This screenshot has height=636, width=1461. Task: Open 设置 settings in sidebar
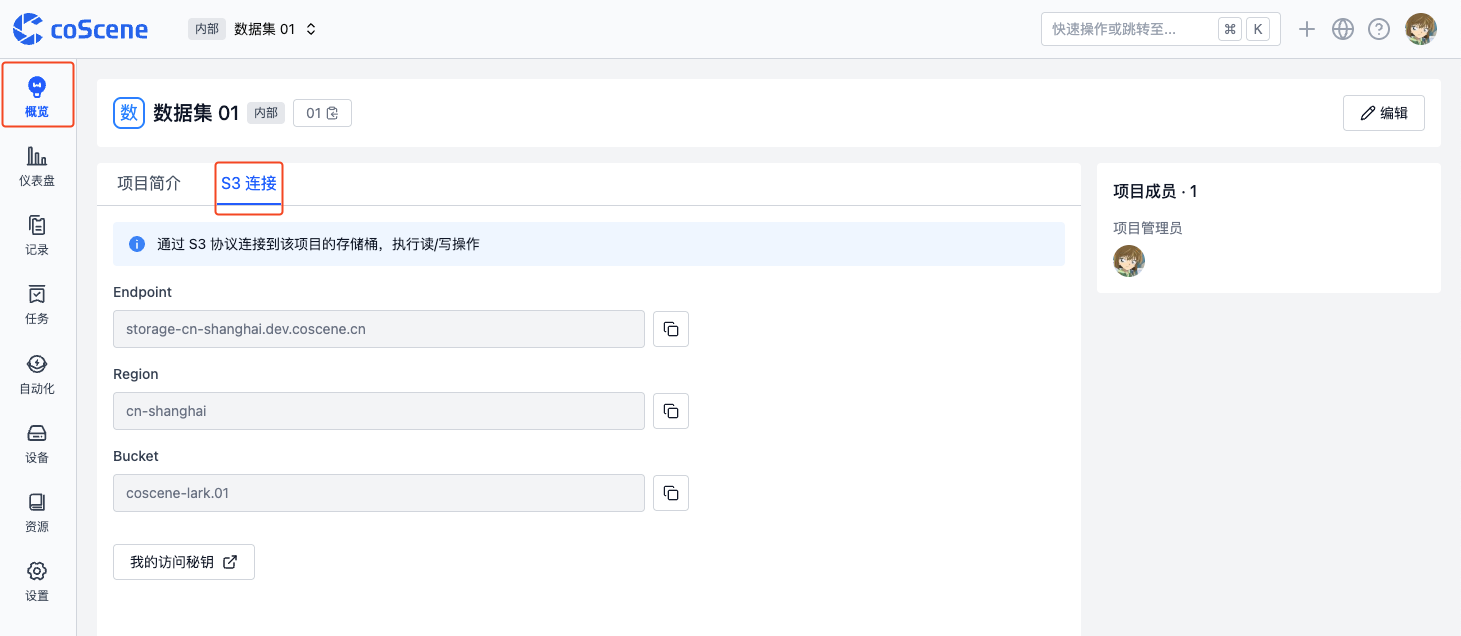click(37, 581)
